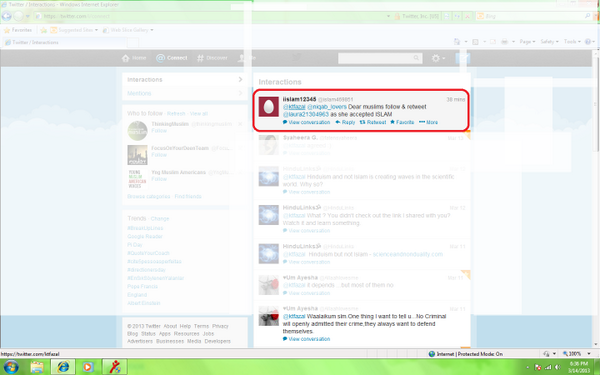Open the IE Safety menu
This screenshot has width=600, height=375.
point(549,42)
